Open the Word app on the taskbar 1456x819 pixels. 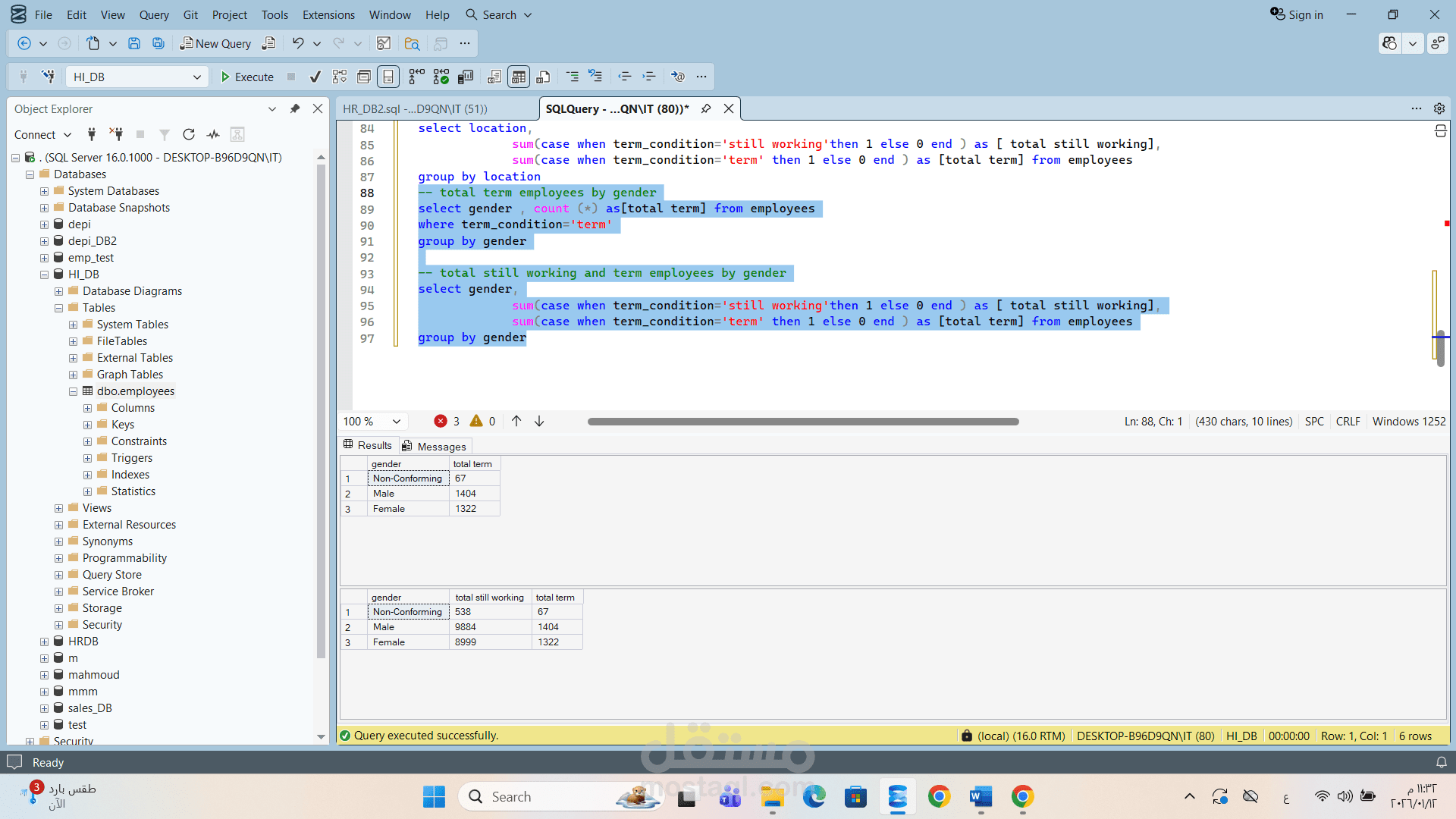click(981, 796)
